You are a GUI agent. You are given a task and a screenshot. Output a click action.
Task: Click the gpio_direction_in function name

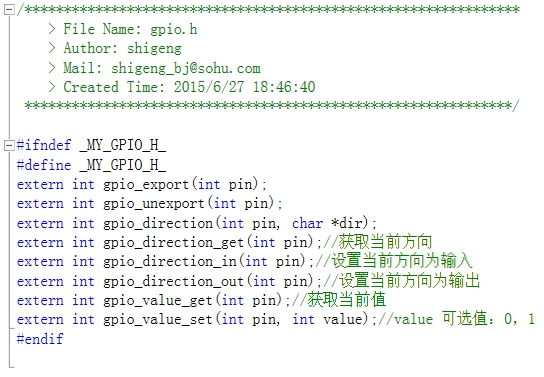[170, 262]
